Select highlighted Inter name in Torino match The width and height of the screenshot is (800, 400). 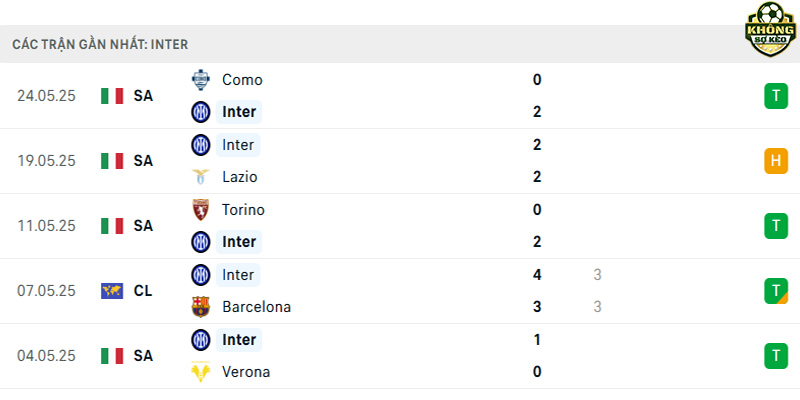pyautogui.click(x=239, y=242)
